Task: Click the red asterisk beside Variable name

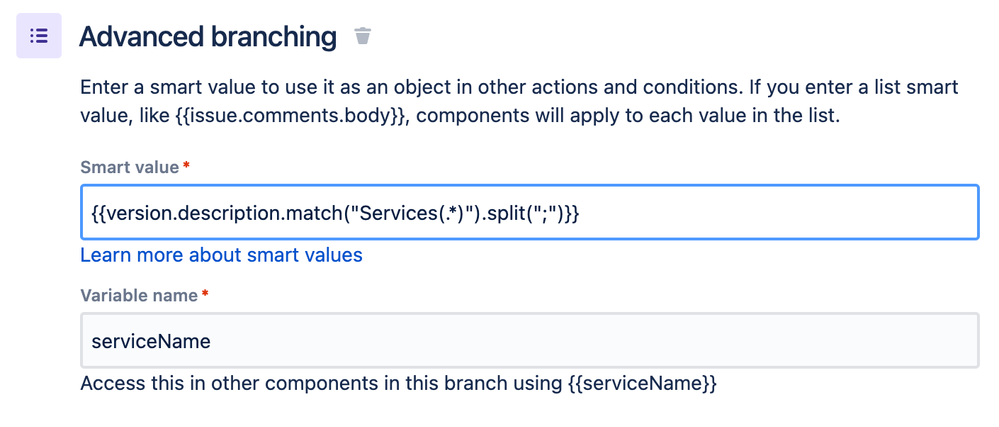Action: point(205,294)
